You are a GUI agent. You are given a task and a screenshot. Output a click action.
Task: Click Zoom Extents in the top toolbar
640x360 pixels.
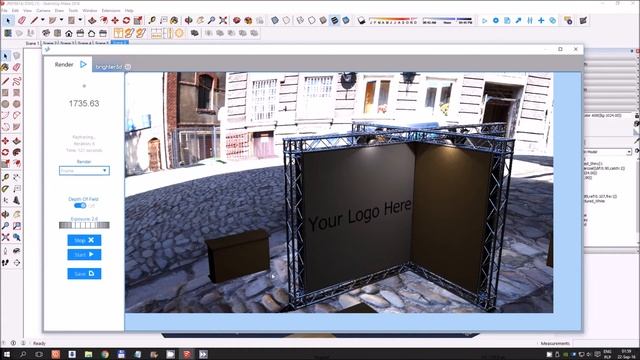coord(223,20)
